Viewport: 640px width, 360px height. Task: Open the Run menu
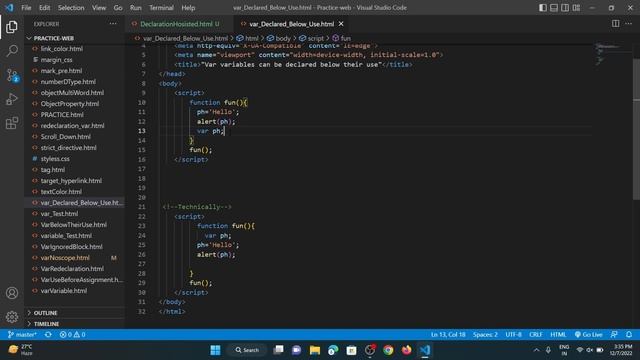coord(136,8)
